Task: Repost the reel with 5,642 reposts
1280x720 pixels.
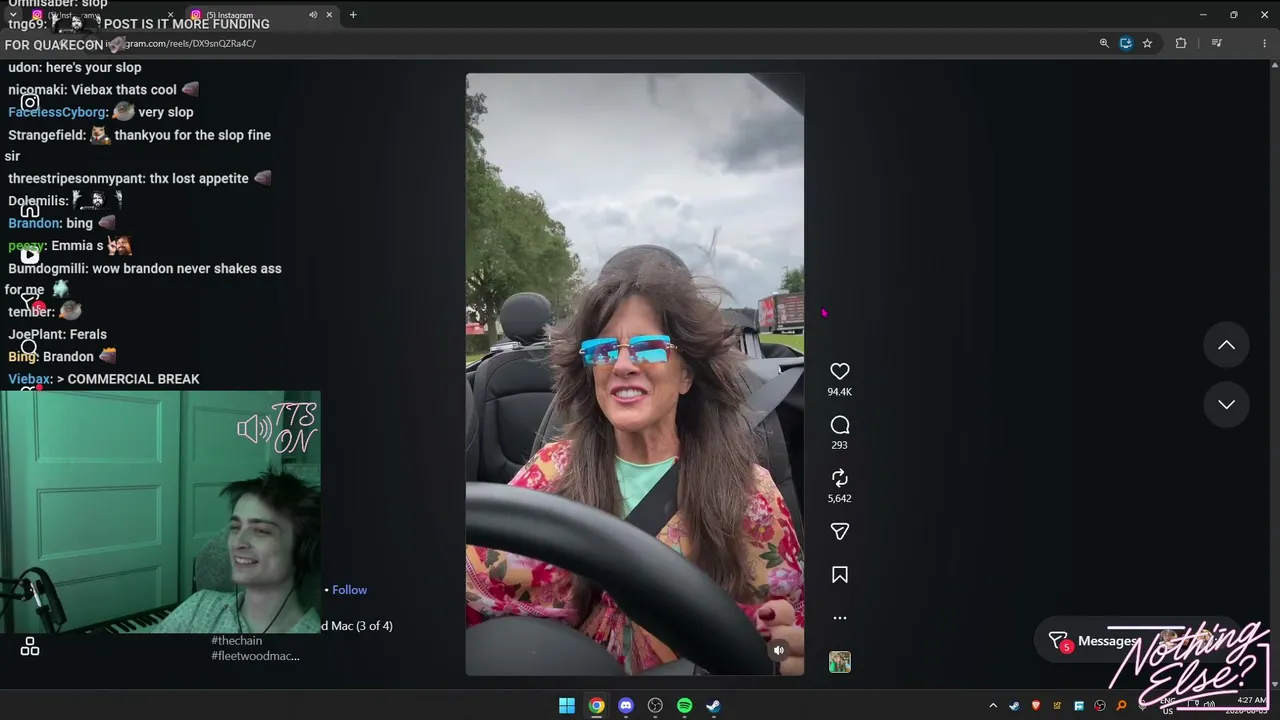Action: [x=839, y=478]
